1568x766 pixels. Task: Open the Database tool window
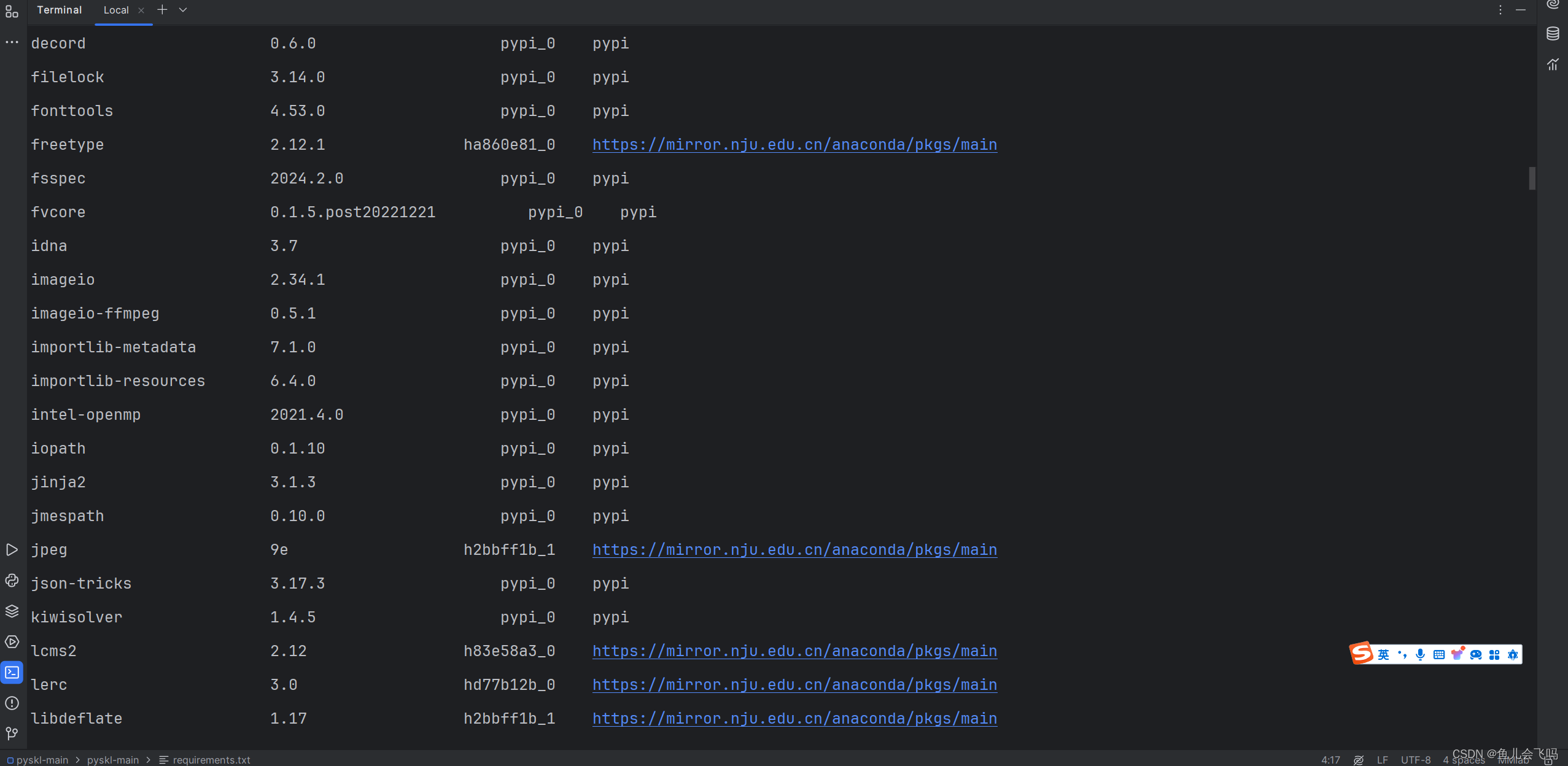click(1553, 34)
